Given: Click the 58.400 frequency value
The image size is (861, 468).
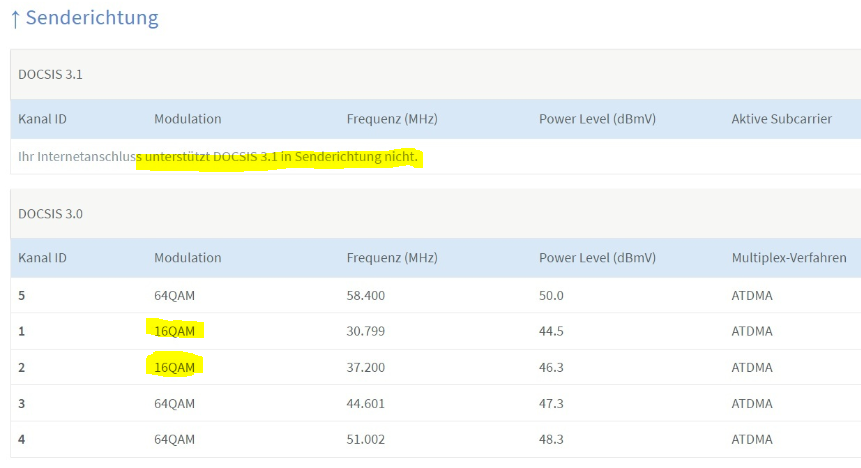Looking at the screenshot, I should point(366,295).
